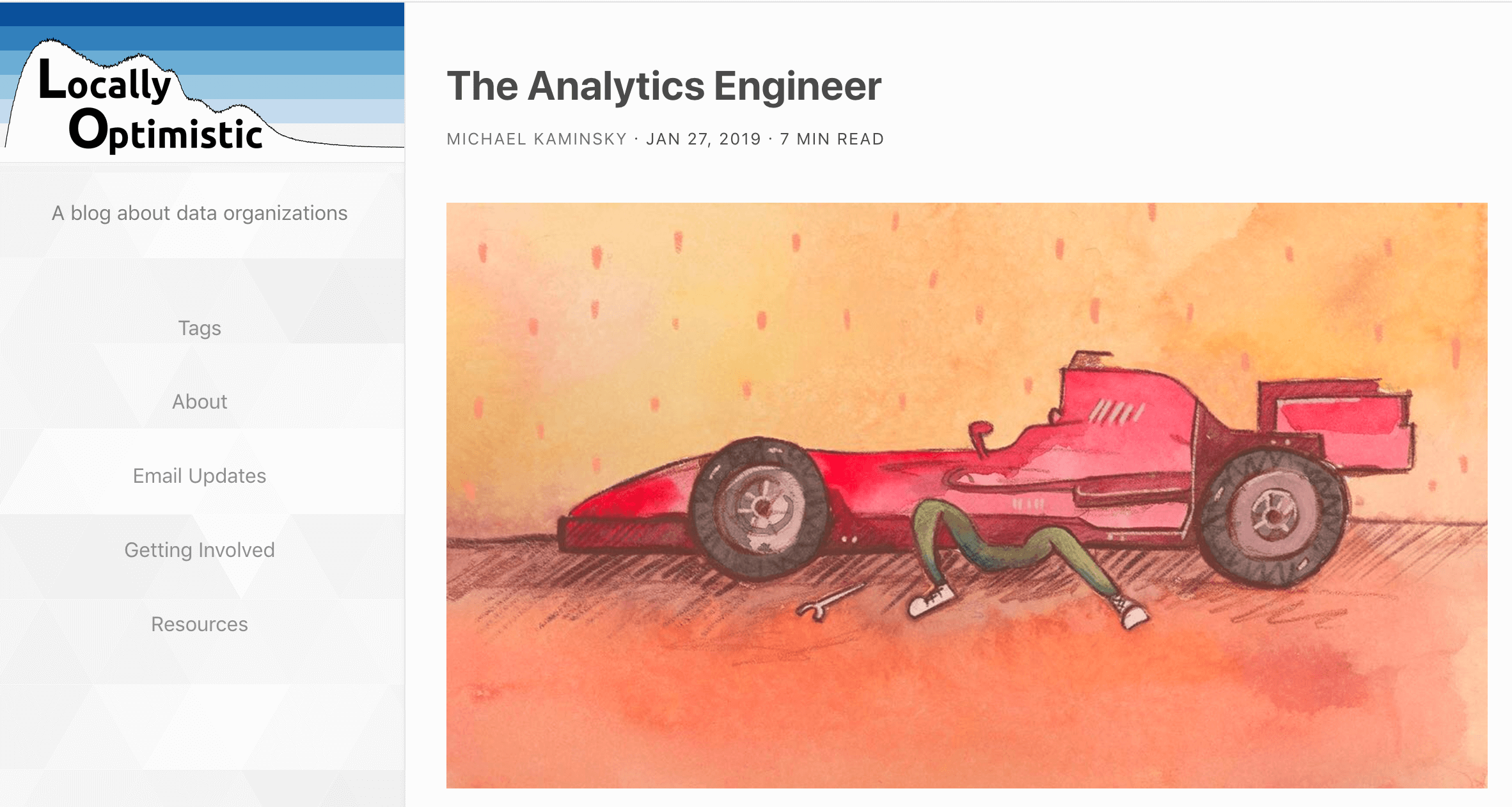The width and height of the screenshot is (1512, 807).
Task: Open the Getting Involved section
Action: coord(200,550)
